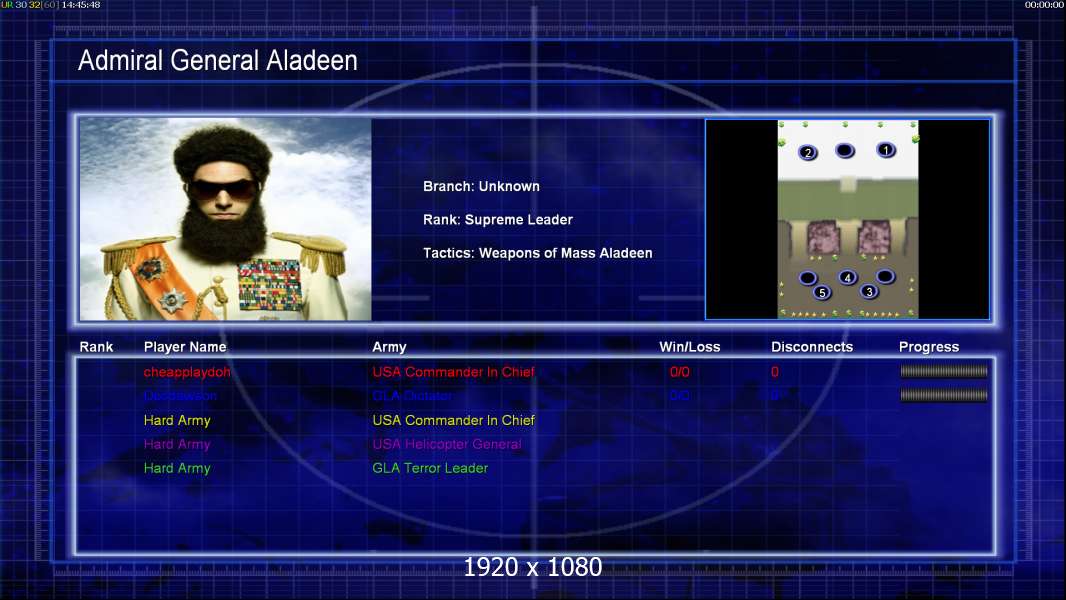Click the '00:00:00' timer readout
Image resolution: width=1066 pixels, height=600 pixels.
click(x=1045, y=5)
